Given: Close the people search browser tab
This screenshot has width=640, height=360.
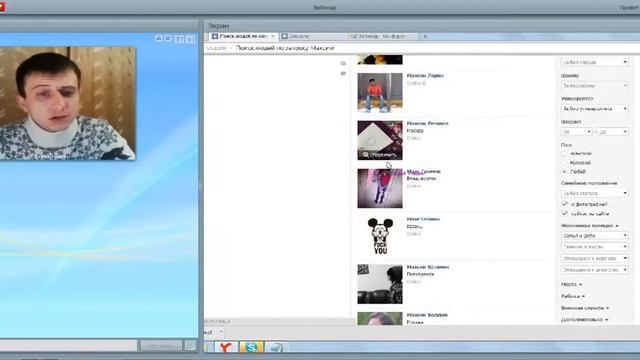Looking at the screenshot, I should click(273, 36).
